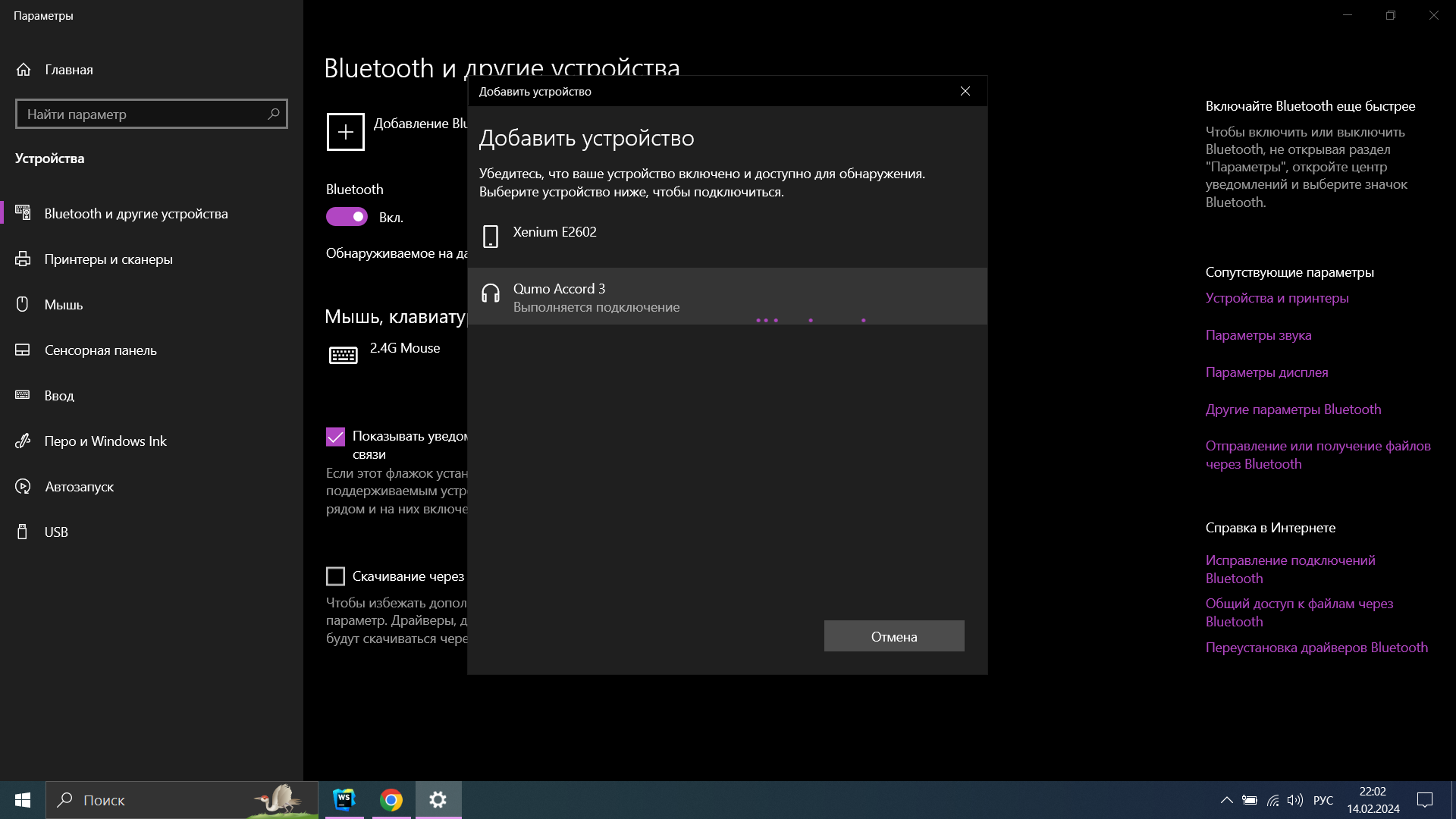Open Исправление подключений Bluetooth link

tap(1291, 570)
